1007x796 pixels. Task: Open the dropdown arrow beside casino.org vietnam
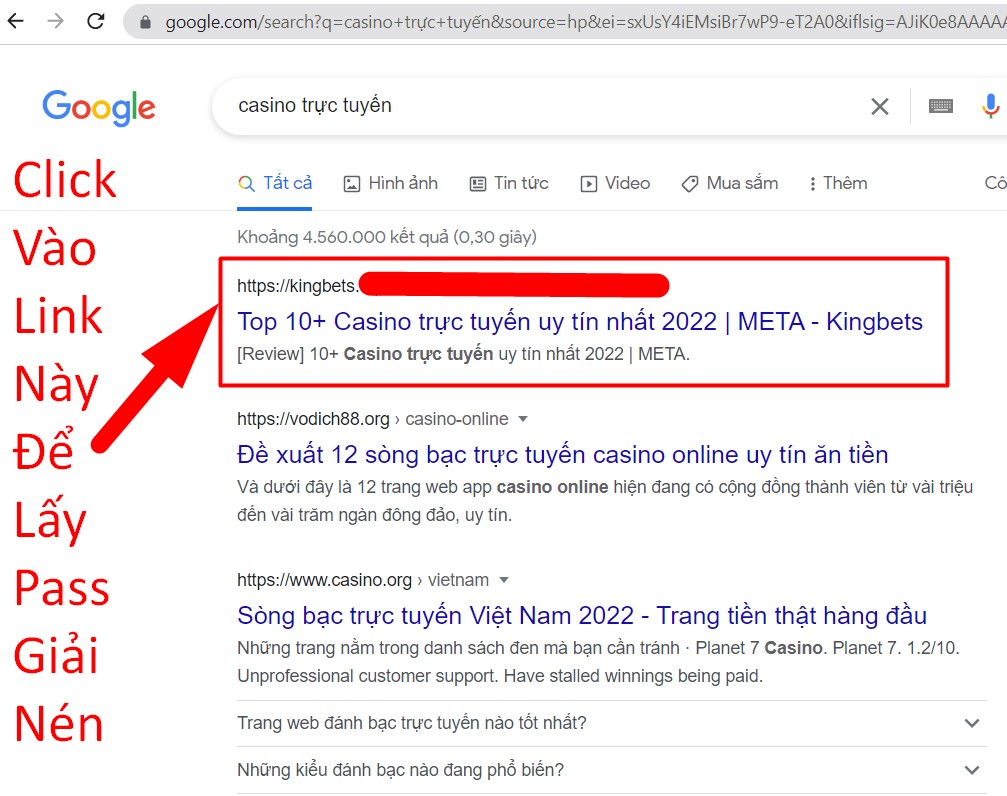coord(504,580)
